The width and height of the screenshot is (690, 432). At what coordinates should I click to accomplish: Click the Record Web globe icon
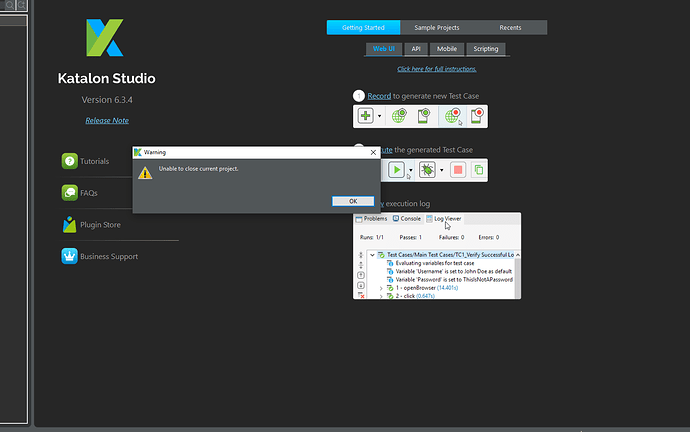[x=452, y=116]
